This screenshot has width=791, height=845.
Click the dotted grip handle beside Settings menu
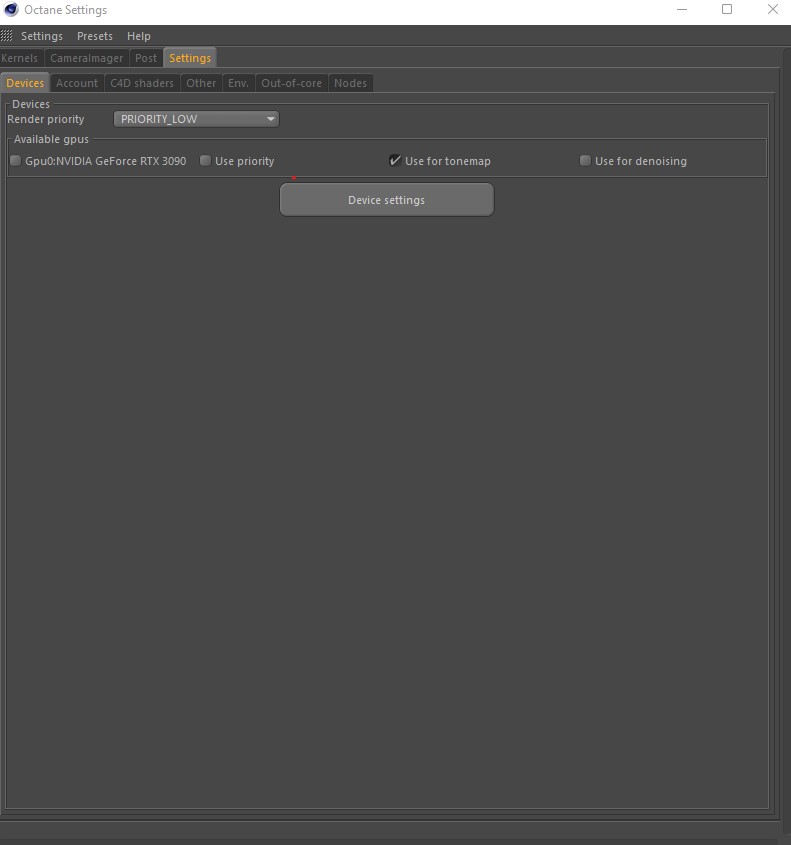coord(6,36)
